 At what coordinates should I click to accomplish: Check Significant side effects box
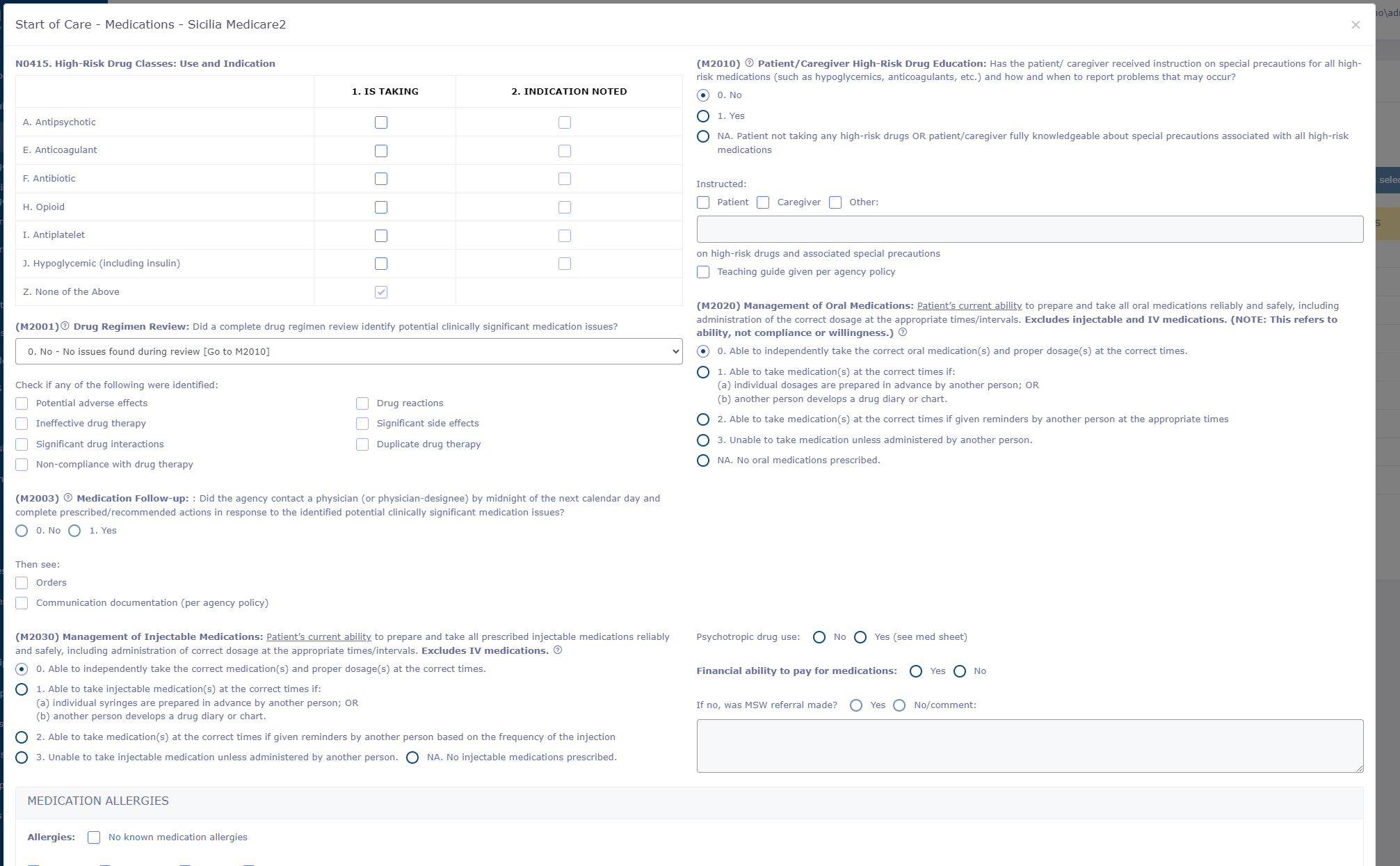click(x=362, y=424)
